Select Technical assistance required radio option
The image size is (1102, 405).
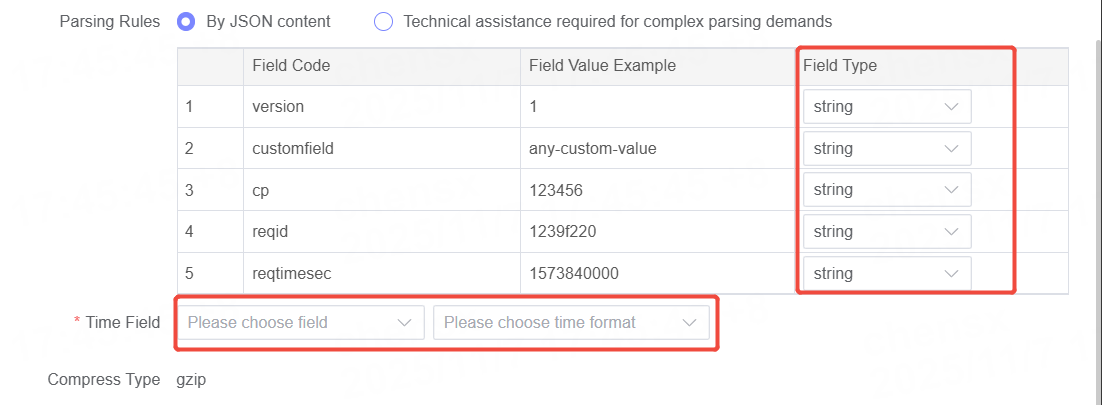pos(383,21)
